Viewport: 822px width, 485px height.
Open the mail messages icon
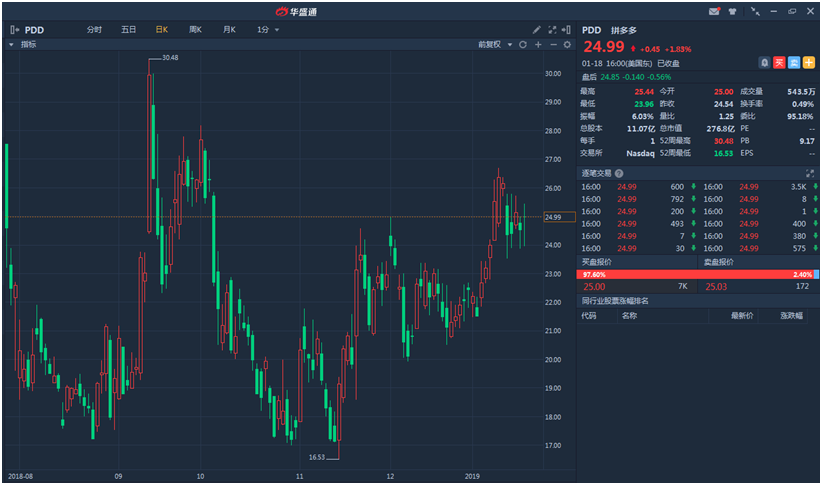pos(714,11)
